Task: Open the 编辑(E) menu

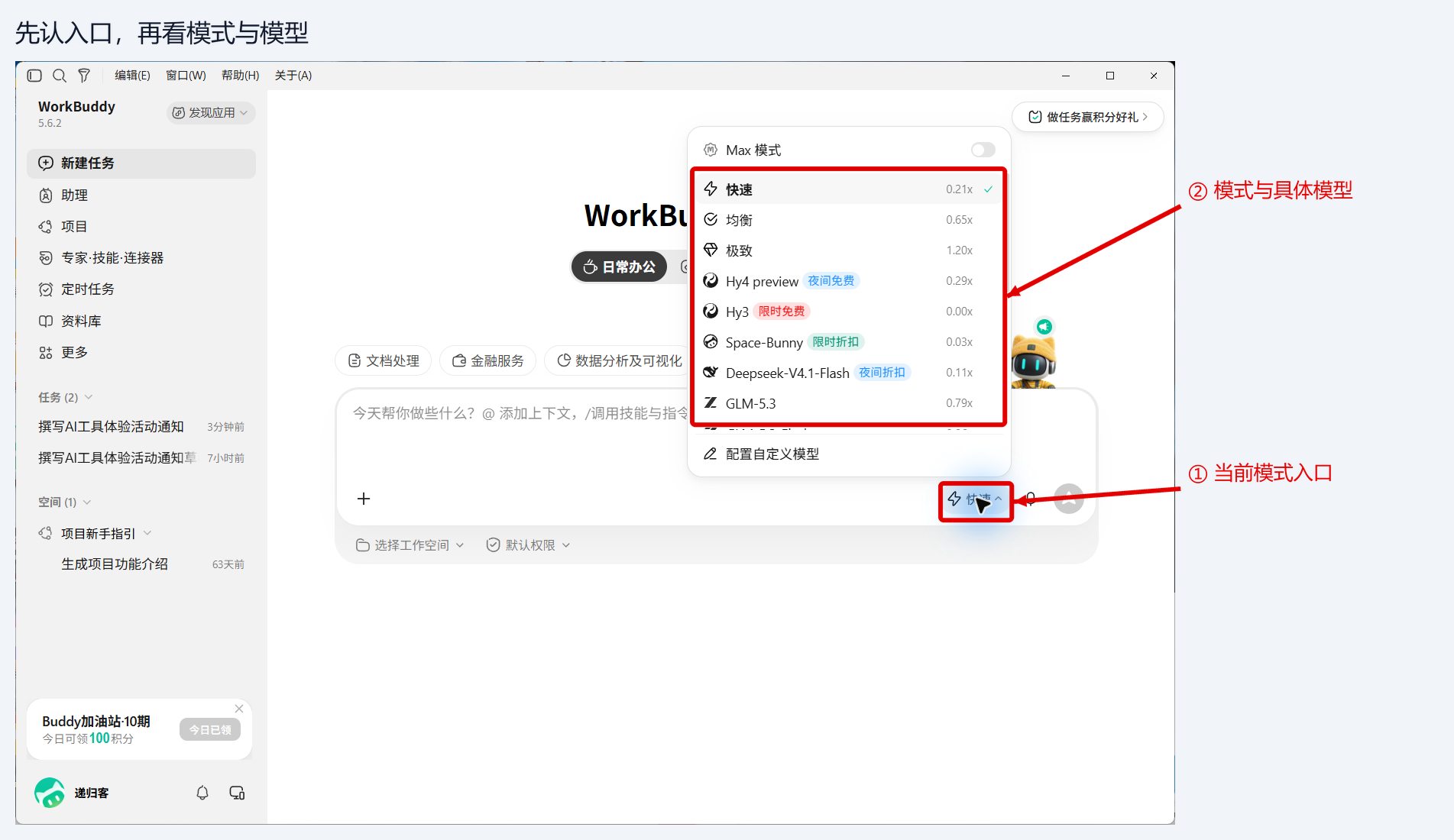Action: (x=132, y=76)
